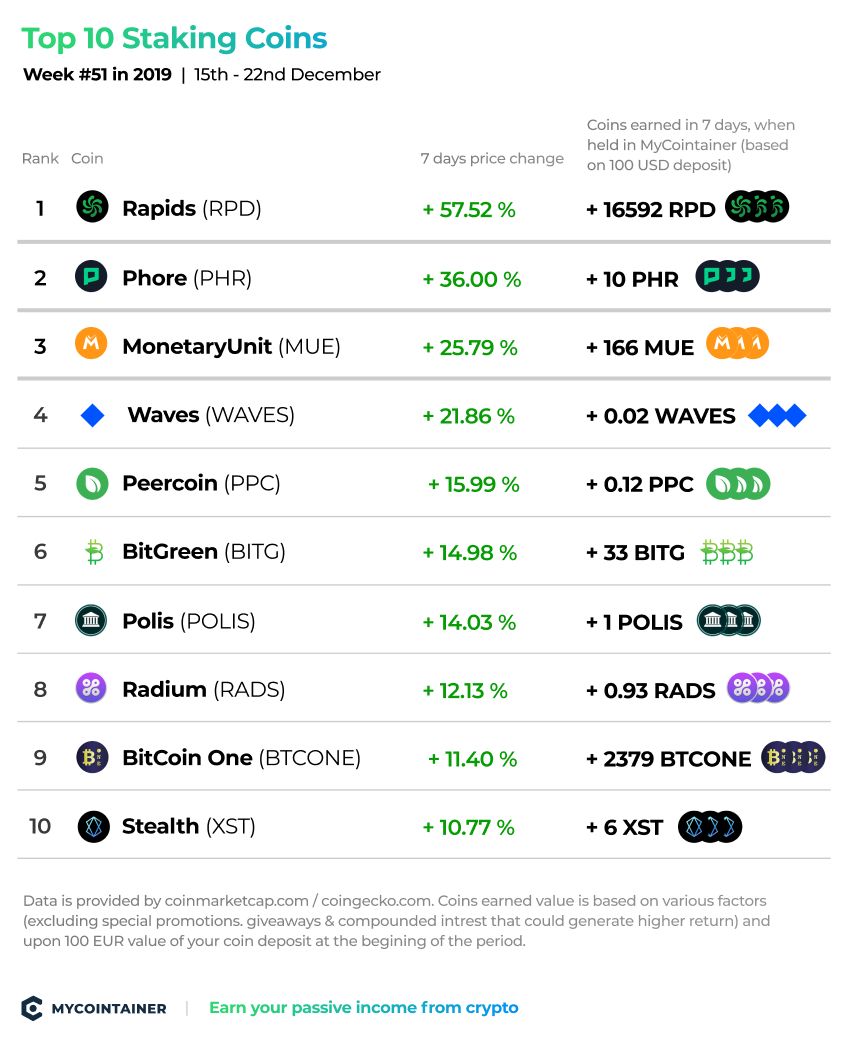Click the Phore (PHR) coin logo

[x=91, y=277]
